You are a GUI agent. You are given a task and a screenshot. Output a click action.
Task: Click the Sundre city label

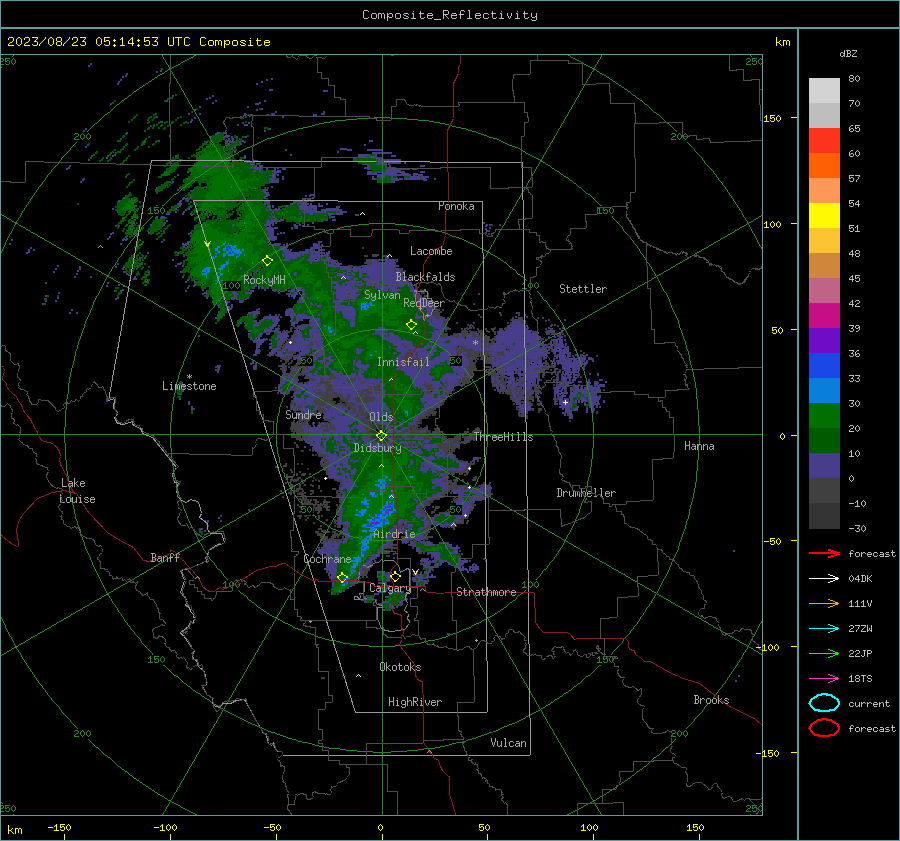(303, 414)
